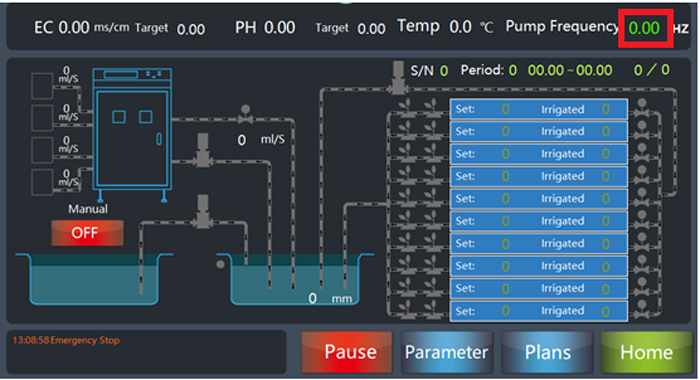Select the first zone Set value
Viewport: 700px width, 380px height.
coord(505,109)
